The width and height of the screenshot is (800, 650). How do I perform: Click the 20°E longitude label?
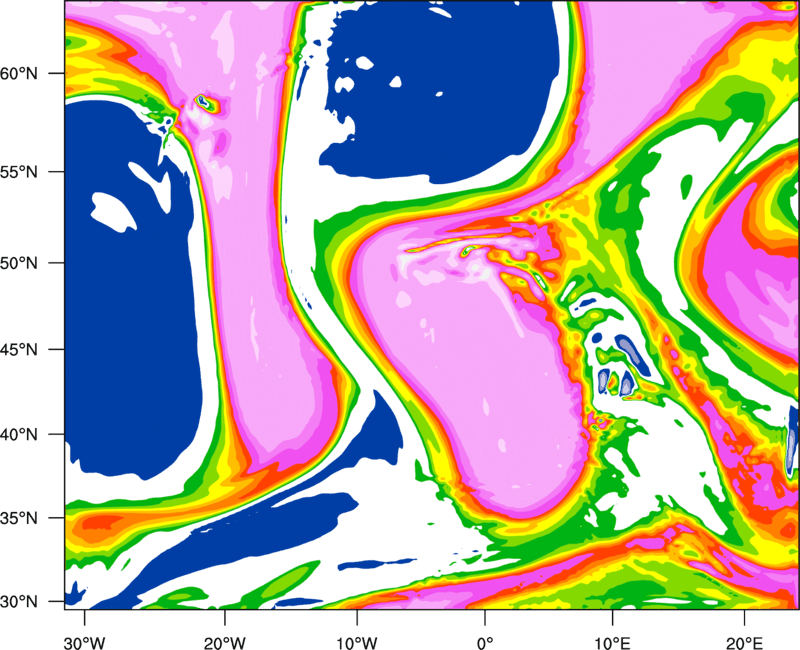click(x=744, y=643)
